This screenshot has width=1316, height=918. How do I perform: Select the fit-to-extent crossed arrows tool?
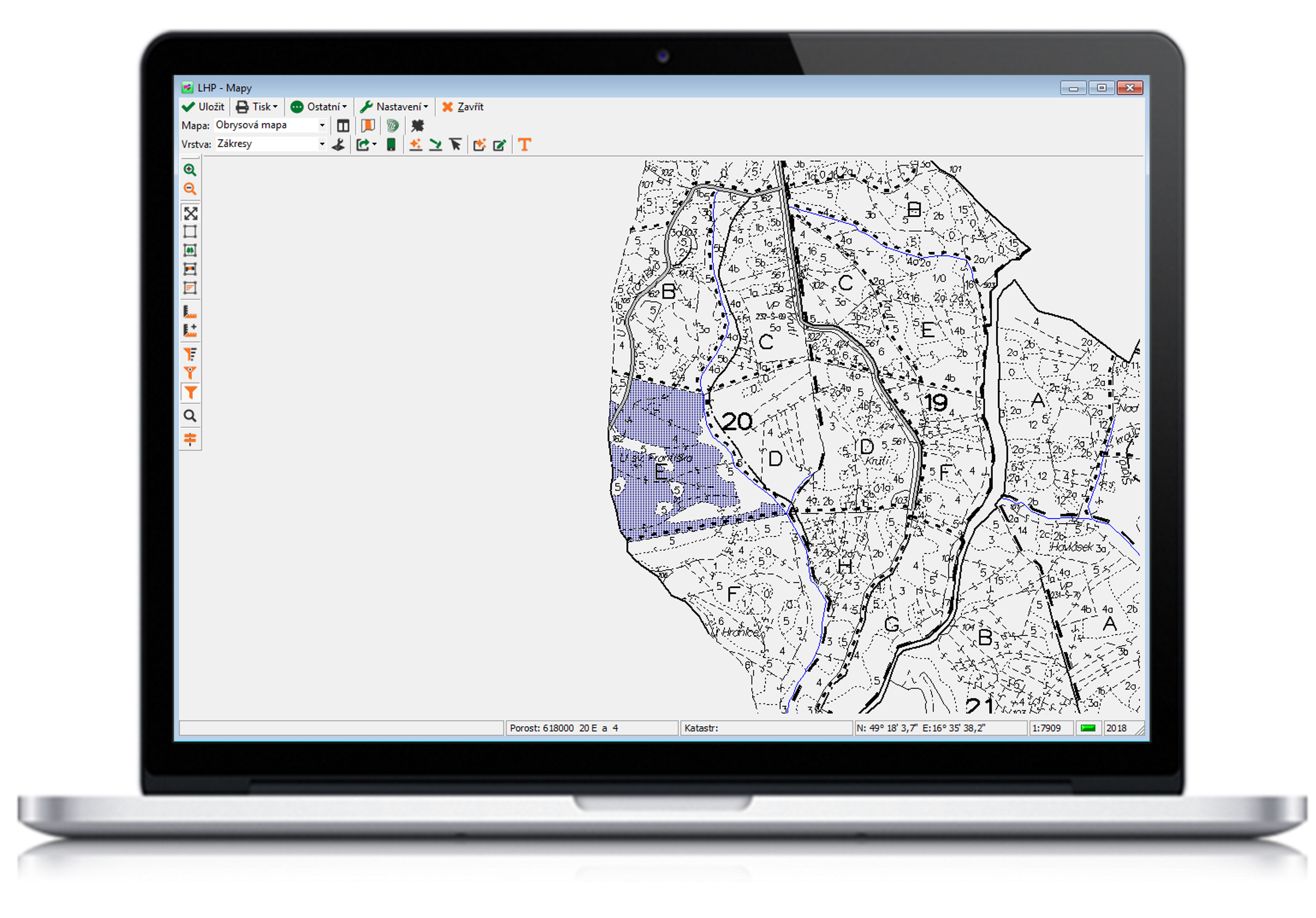coord(190,214)
